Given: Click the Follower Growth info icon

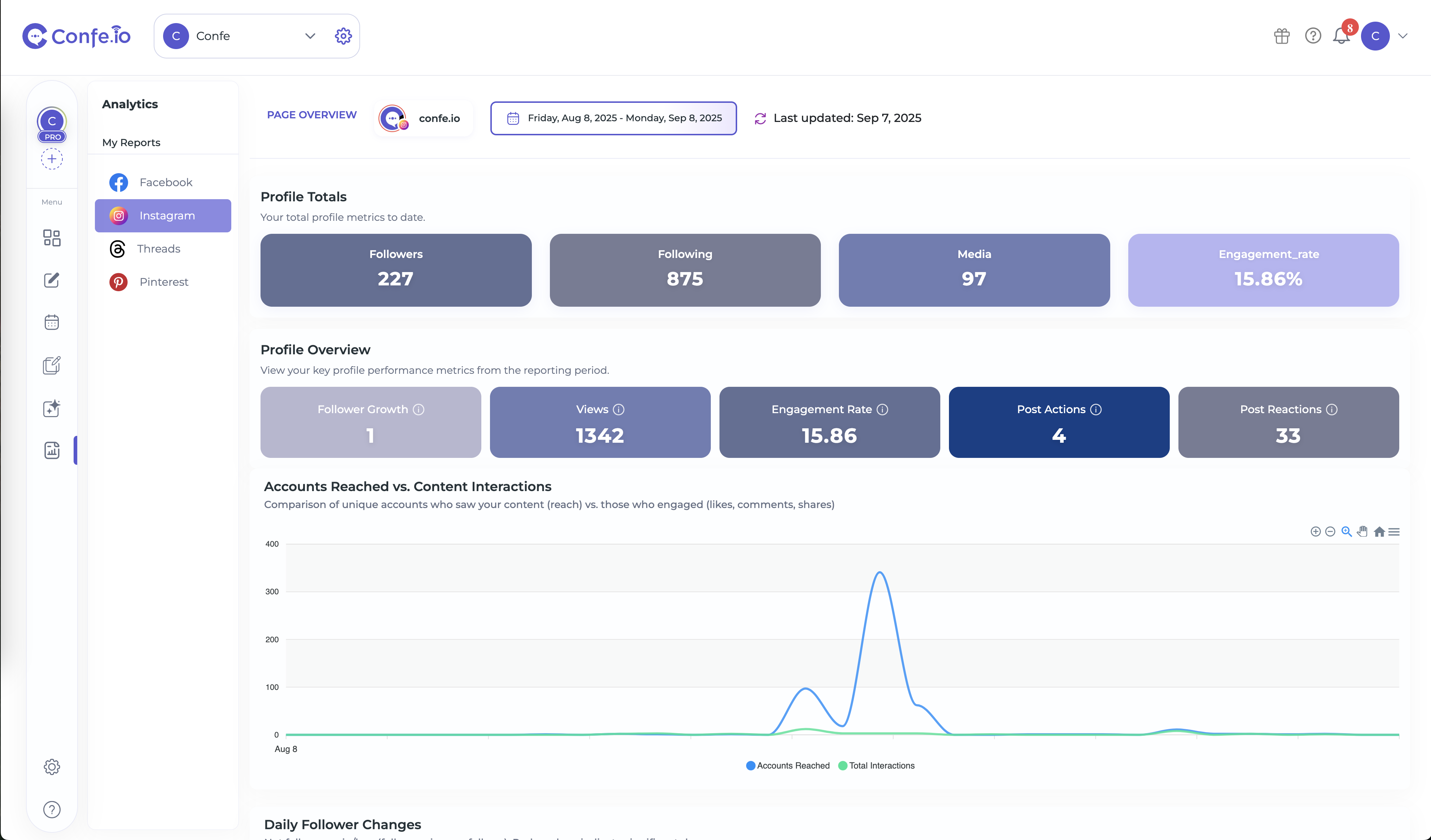Looking at the screenshot, I should (x=419, y=410).
